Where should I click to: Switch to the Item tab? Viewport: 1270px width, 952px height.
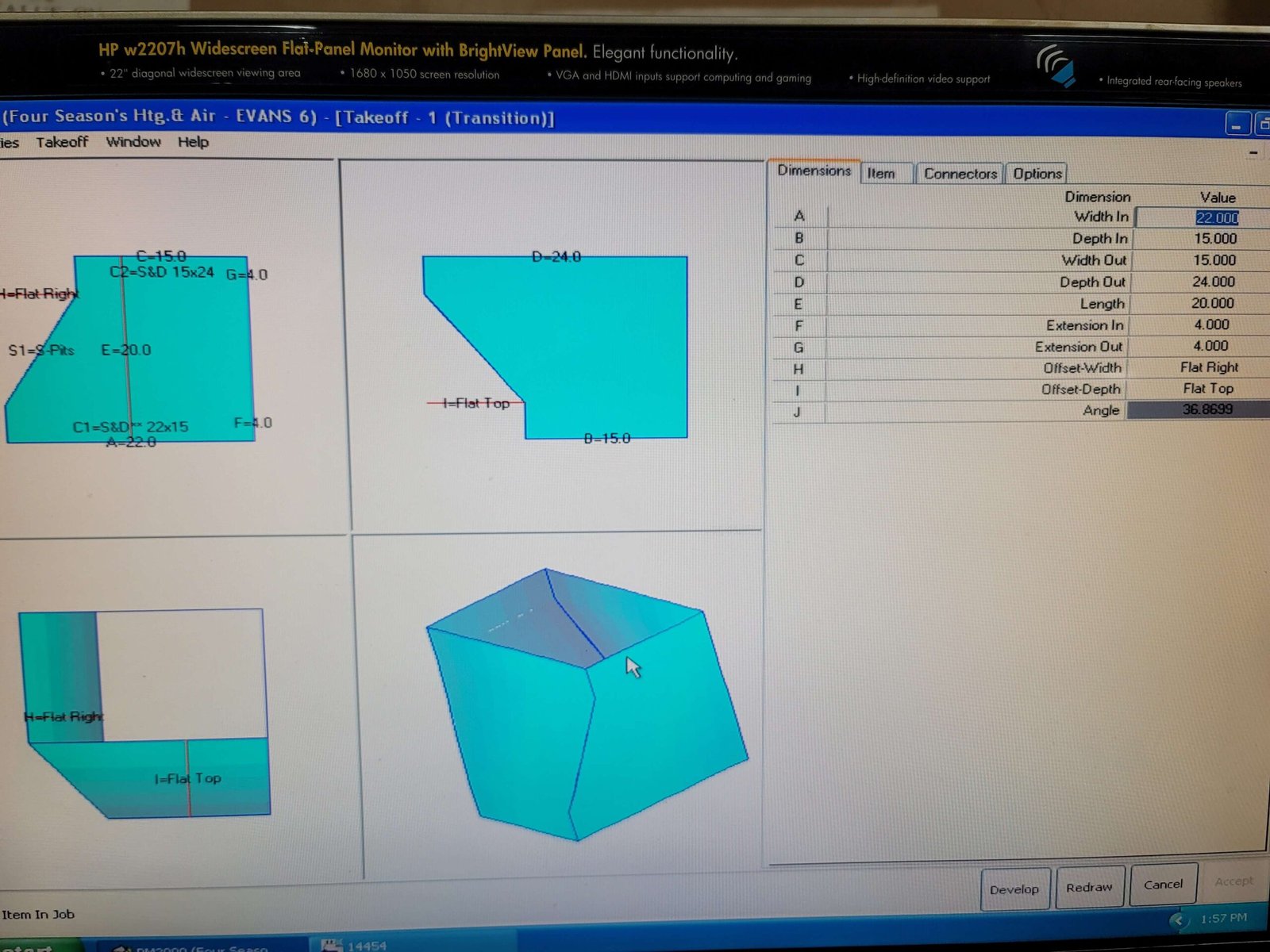coord(881,174)
